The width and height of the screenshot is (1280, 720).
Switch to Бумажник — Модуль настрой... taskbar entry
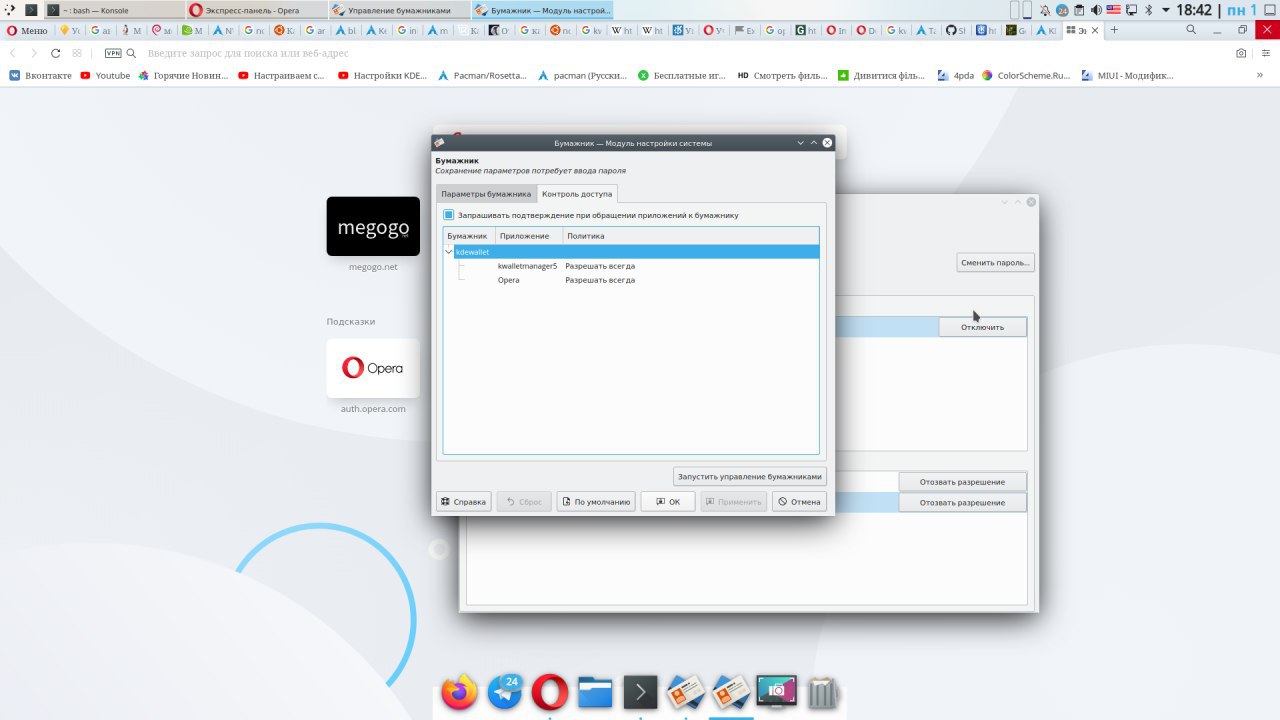[x=541, y=10]
